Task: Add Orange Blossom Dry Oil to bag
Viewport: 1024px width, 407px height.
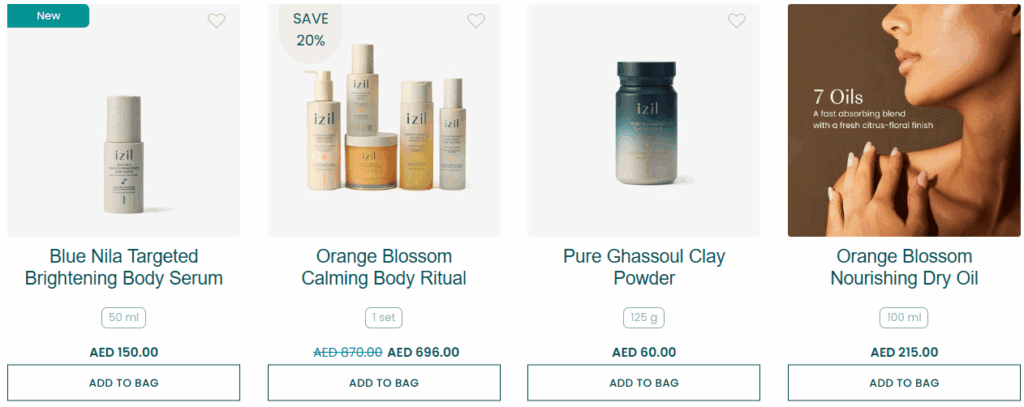Action: click(x=904, y=383)
